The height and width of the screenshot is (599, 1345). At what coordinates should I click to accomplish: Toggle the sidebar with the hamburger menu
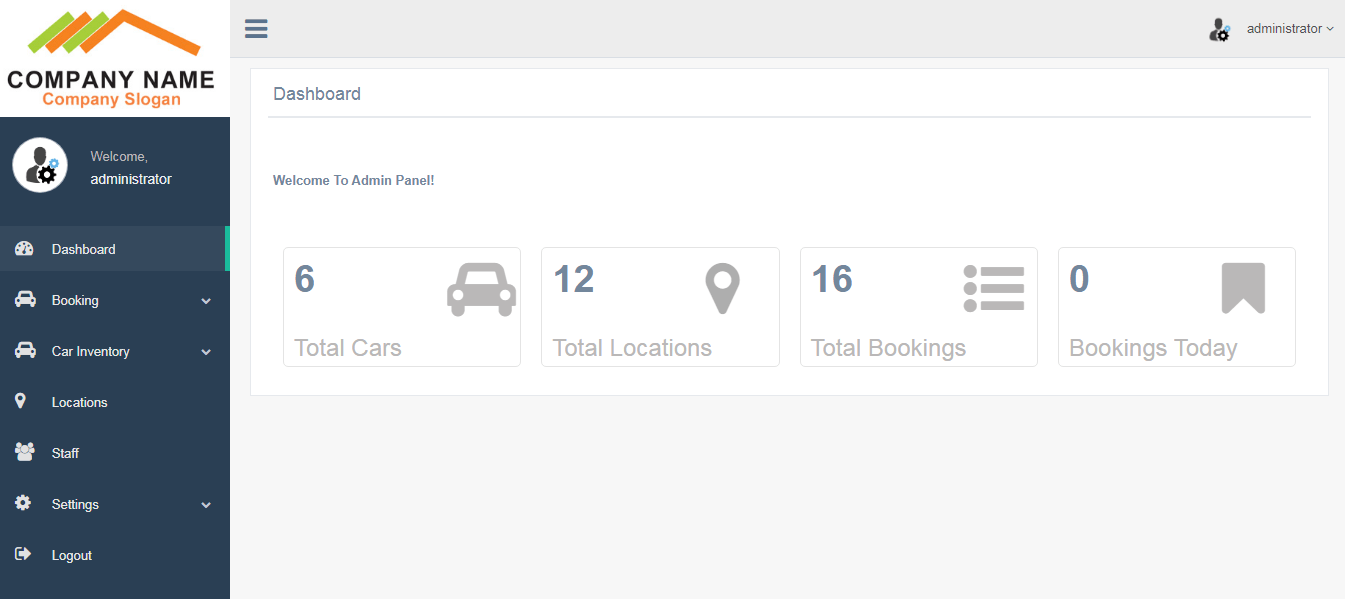tap(256, 28)
